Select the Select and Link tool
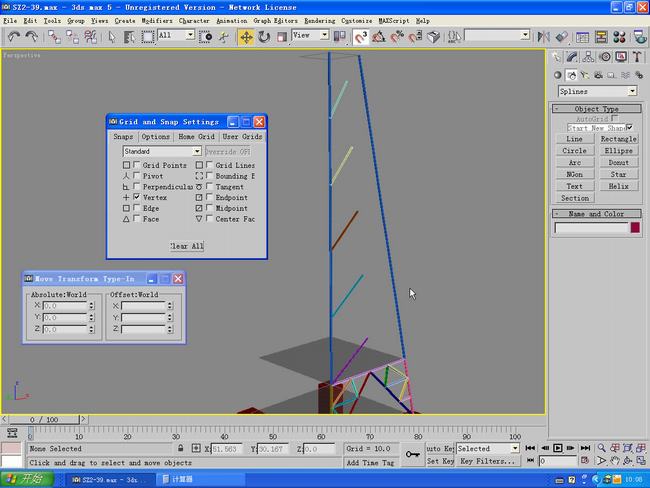The image size is (650, 488). point(54,37)
